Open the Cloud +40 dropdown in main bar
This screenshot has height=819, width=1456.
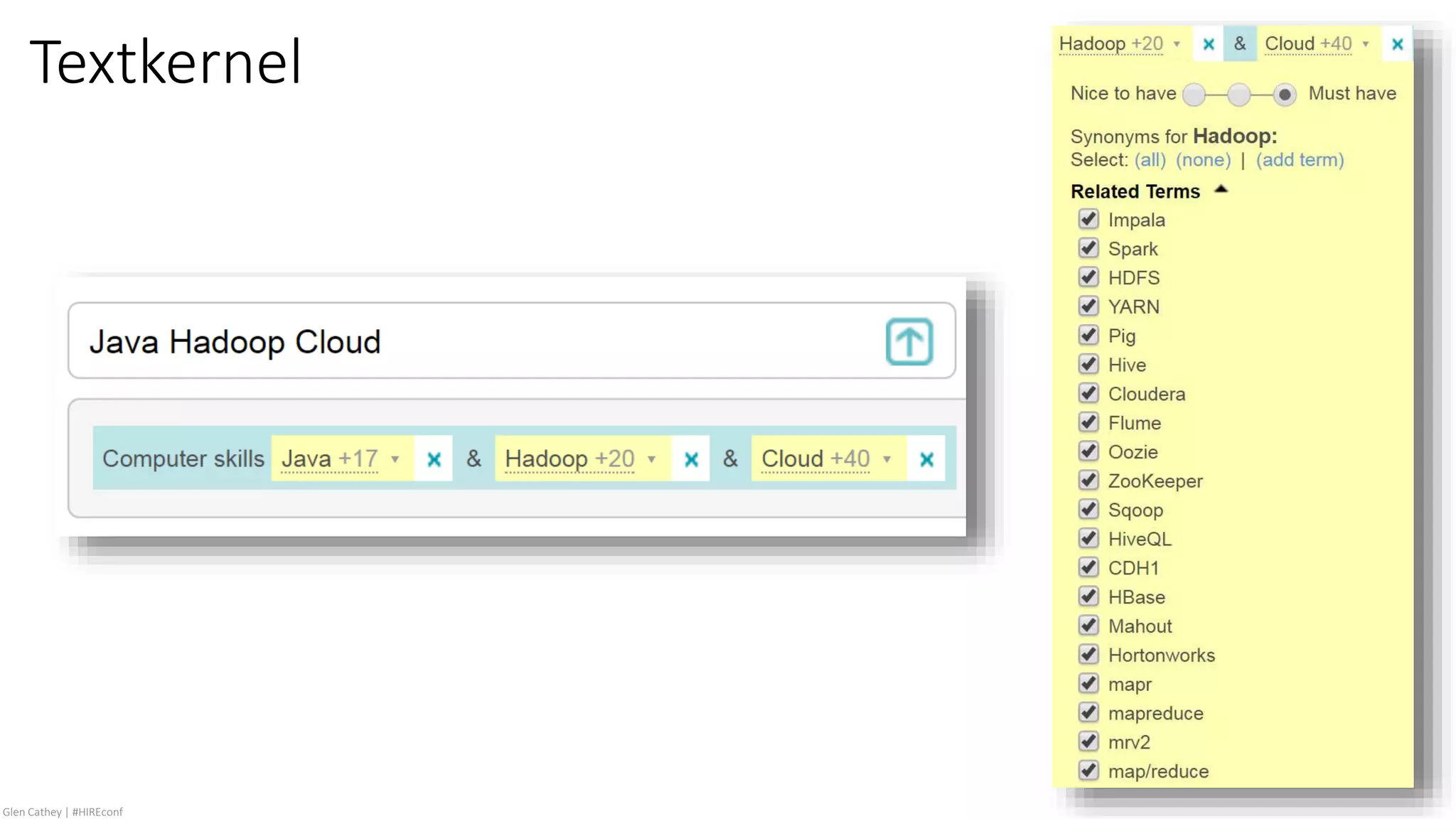coord(887,459)
